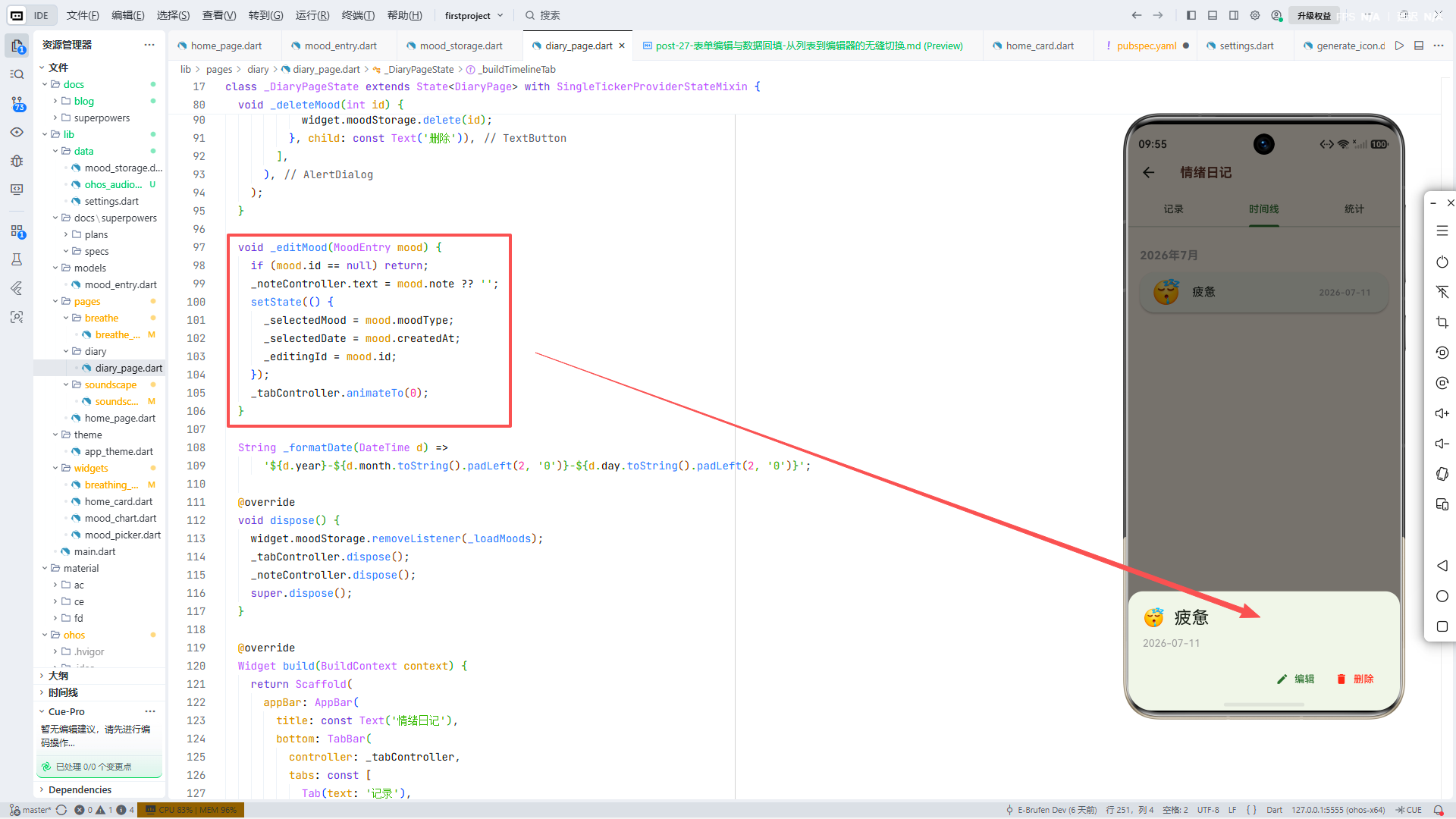The width and height of the screenshot is (1456, 819).
Task: Click 升级权益 upgrade button
Action: coord(1313,15)
